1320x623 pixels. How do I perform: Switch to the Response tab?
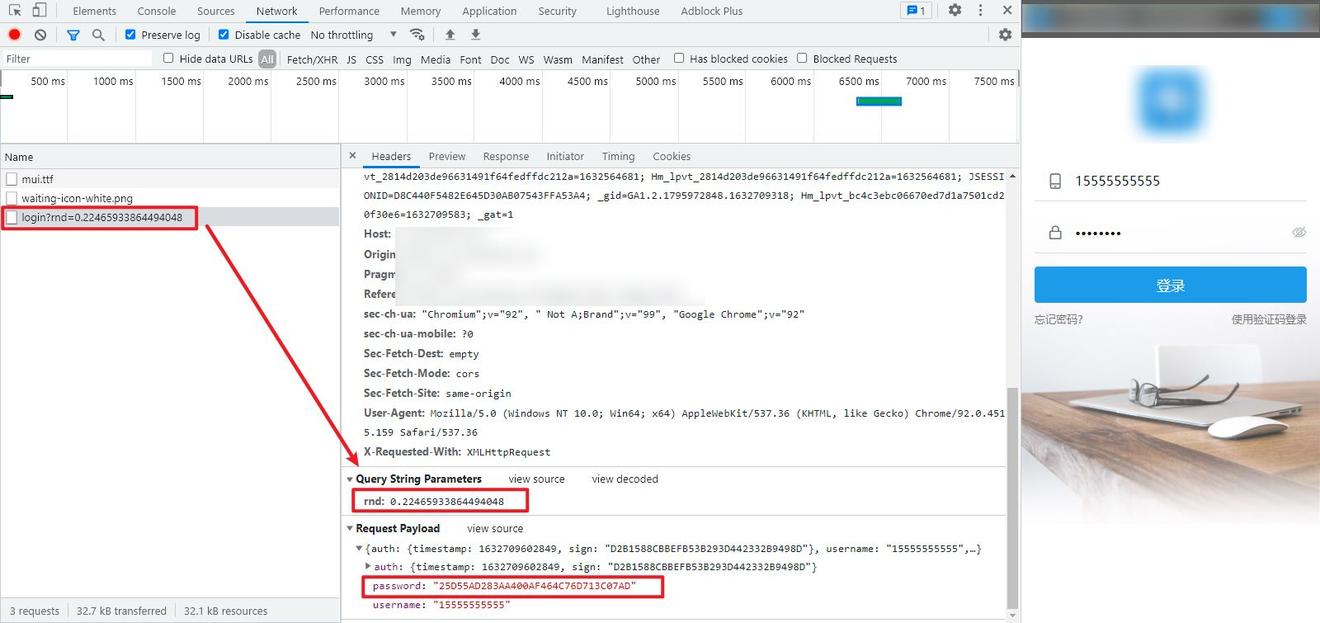pos(506,156)
